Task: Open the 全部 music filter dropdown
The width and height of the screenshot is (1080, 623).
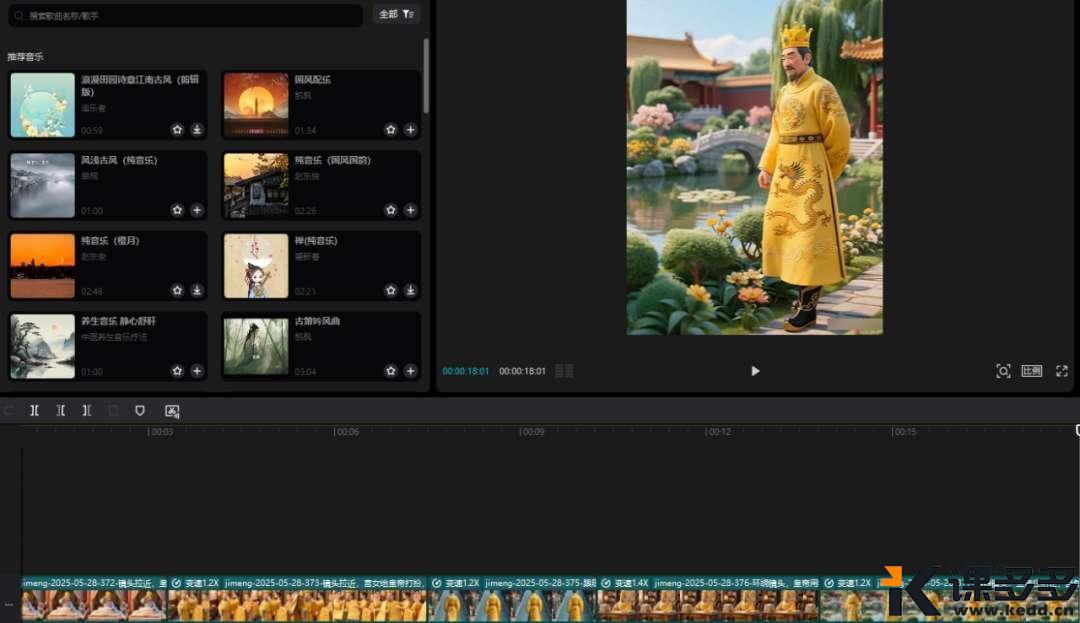Action: click(x=396, y=15)
